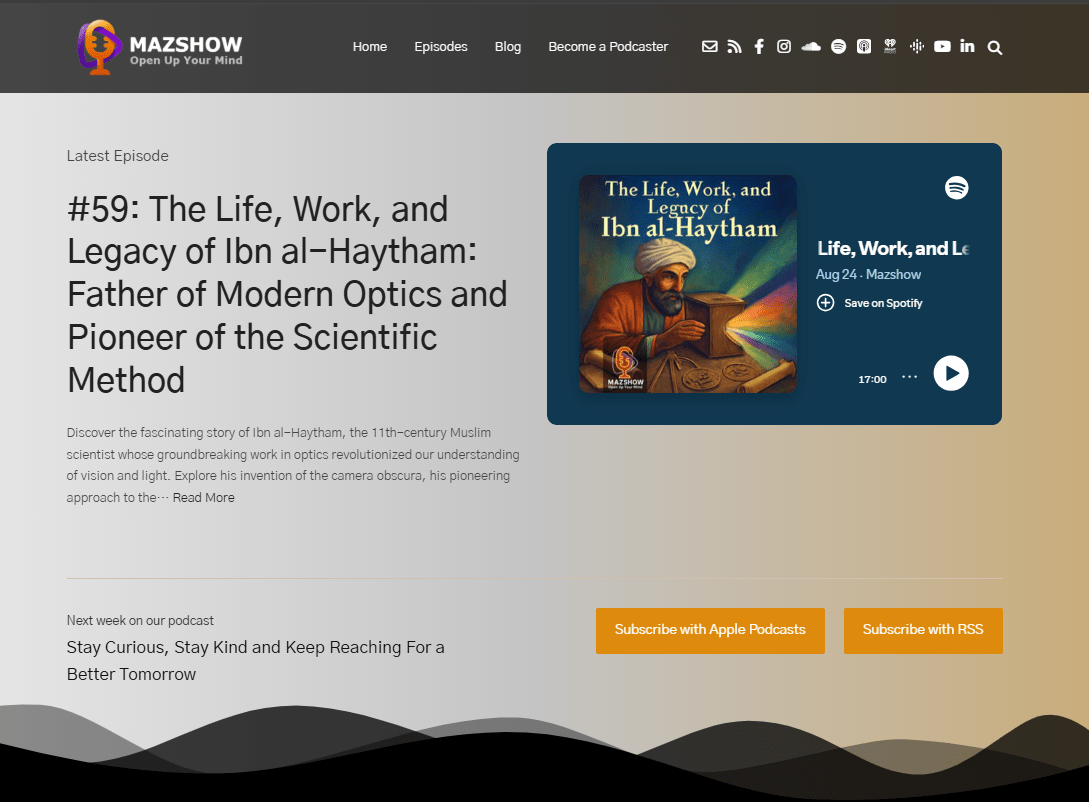Click the 17:00 episode duration
1089x802 pixels.
[x=872, y=379]
